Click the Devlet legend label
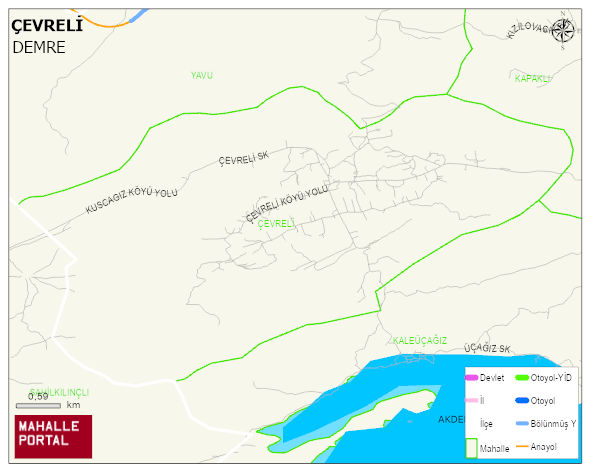Viewport: 591px width, 472px height. tap(492, 378)
